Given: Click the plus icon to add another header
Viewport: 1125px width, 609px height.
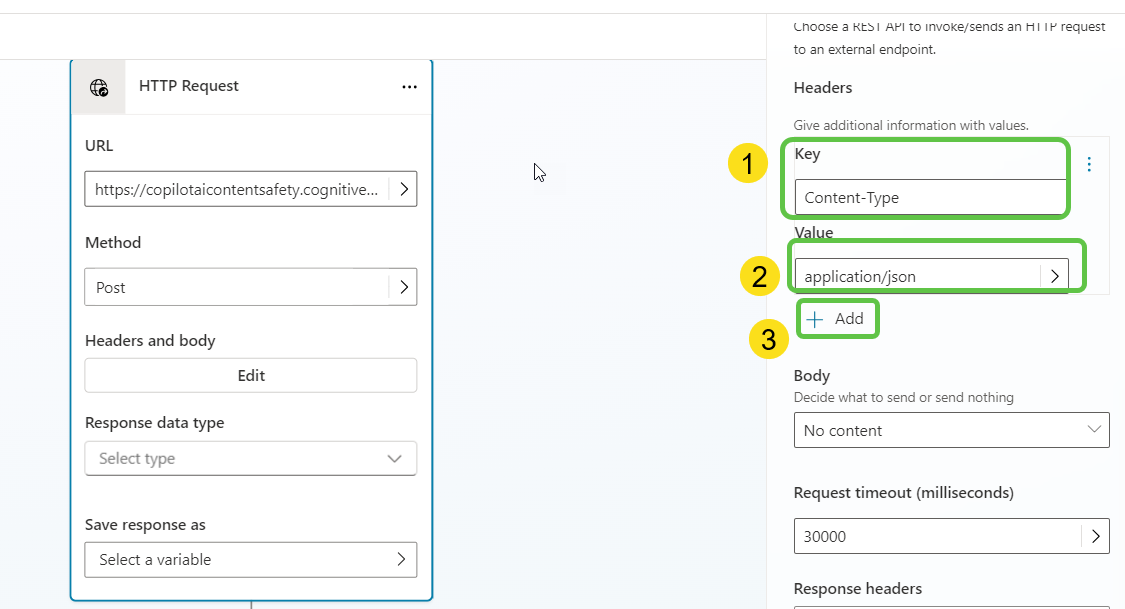Looking at the screenshot, I should [x=818, y=318].
